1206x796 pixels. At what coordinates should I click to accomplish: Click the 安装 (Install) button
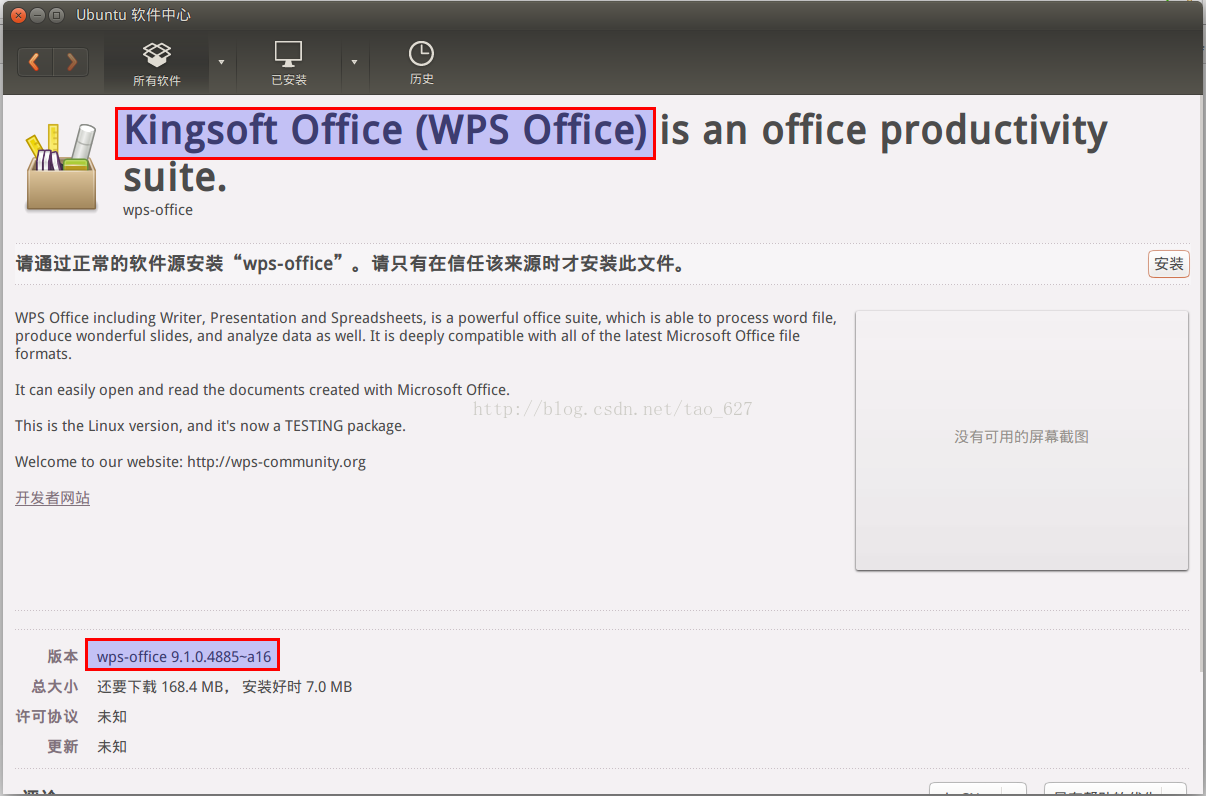pyautogui.click(x=1169, y=264)
